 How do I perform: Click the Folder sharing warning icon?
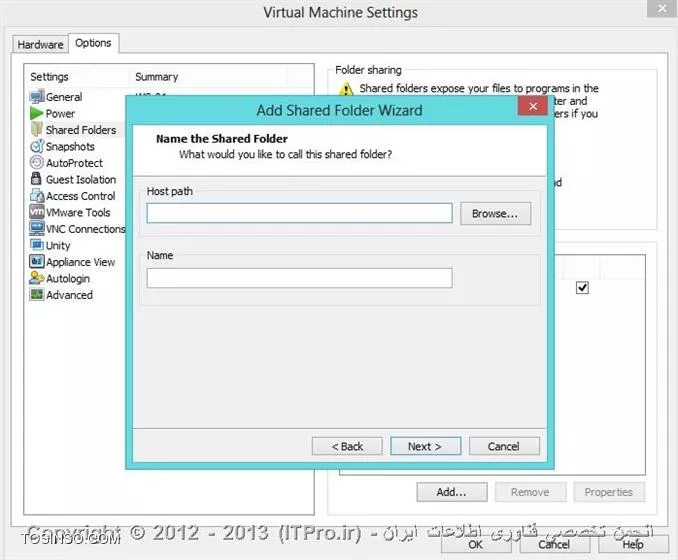coord(346,89)
